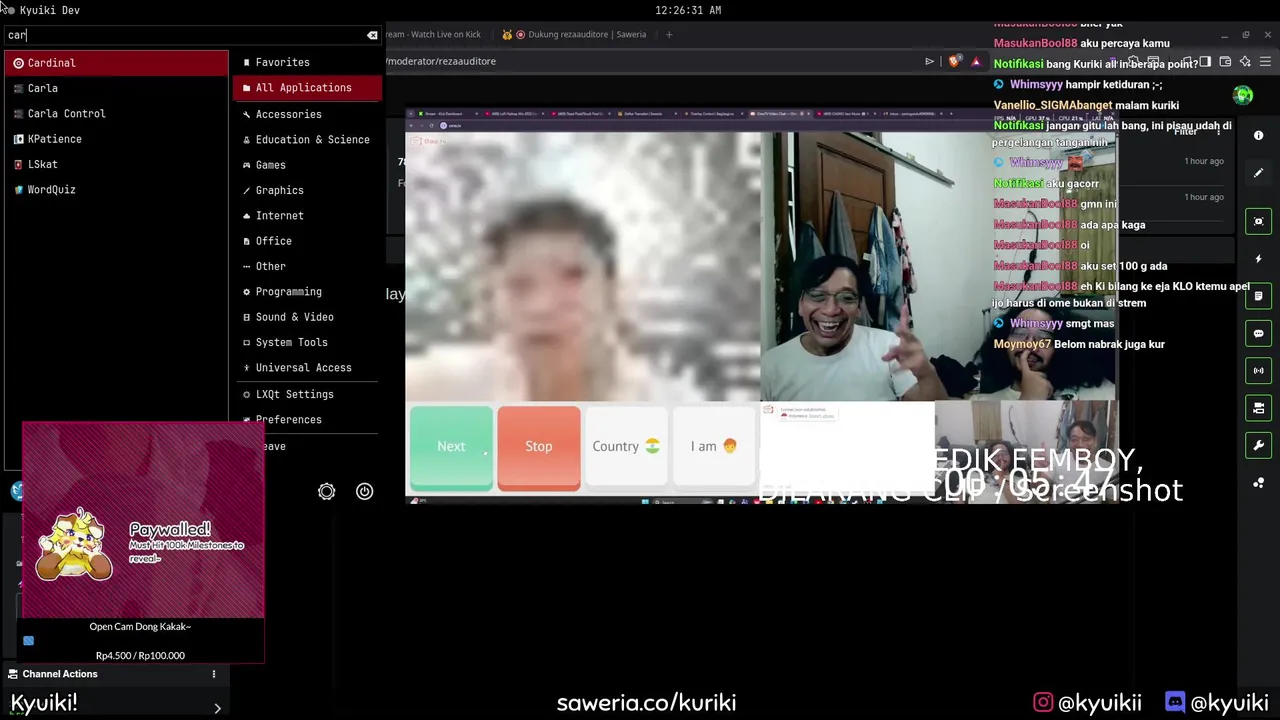
Task: Open the Office category
Action: click(x=307, y=241)
